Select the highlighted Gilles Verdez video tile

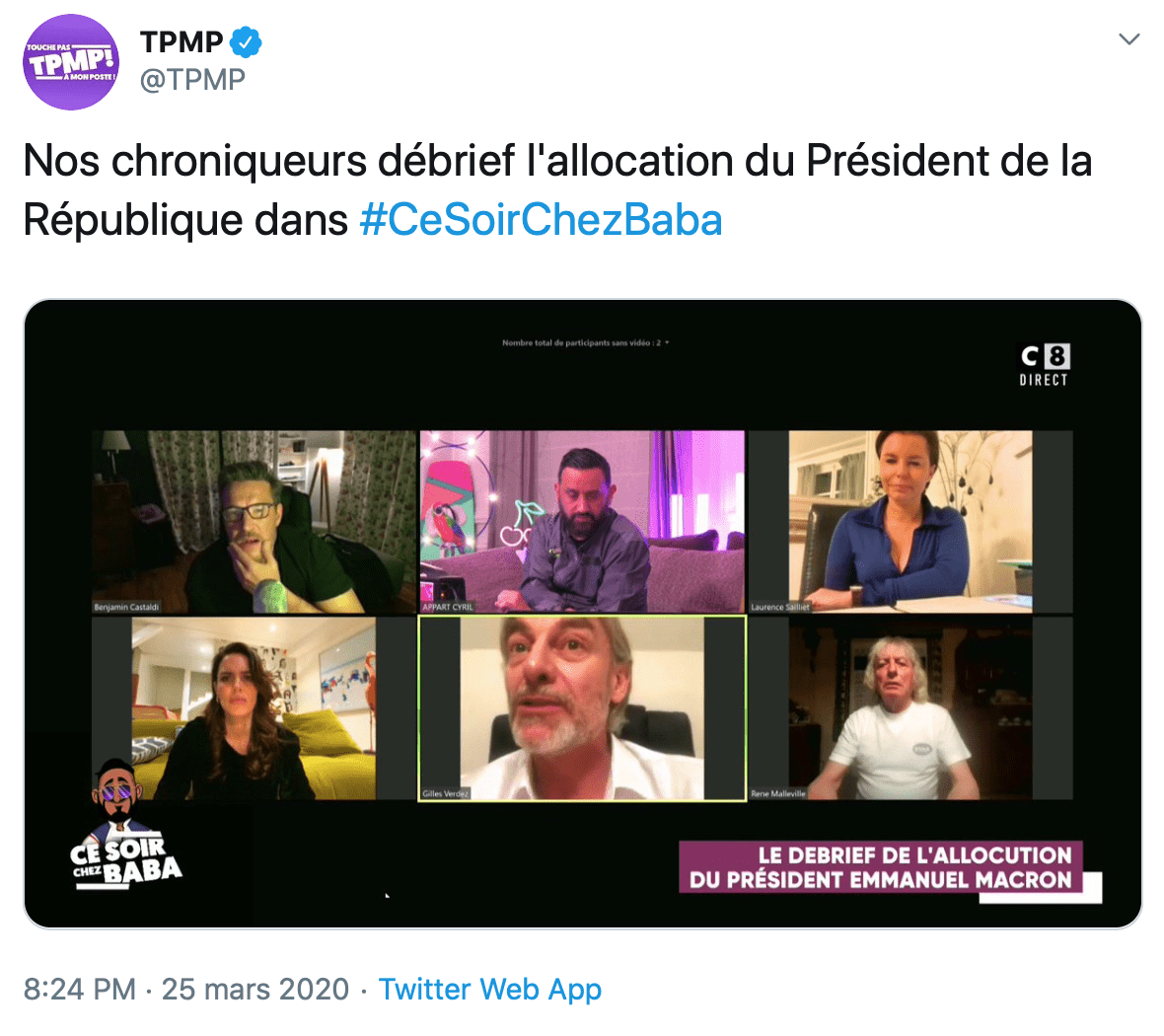point(582,707)
